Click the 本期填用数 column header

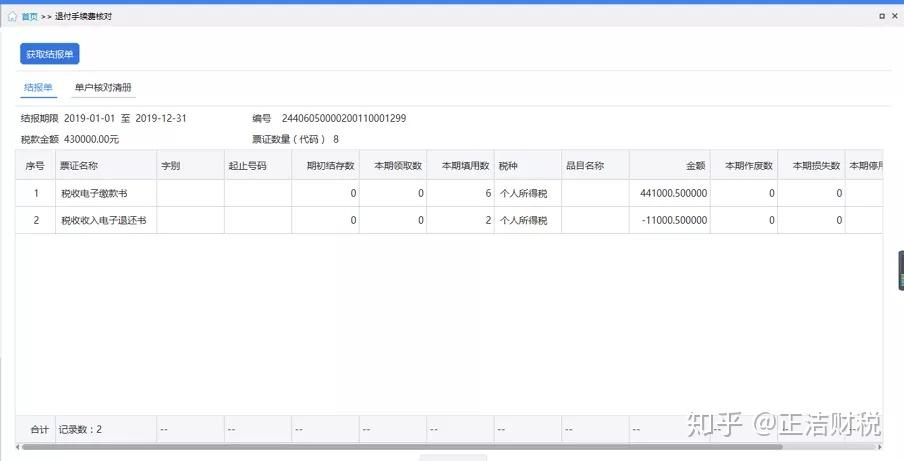[x=462, y=166]
